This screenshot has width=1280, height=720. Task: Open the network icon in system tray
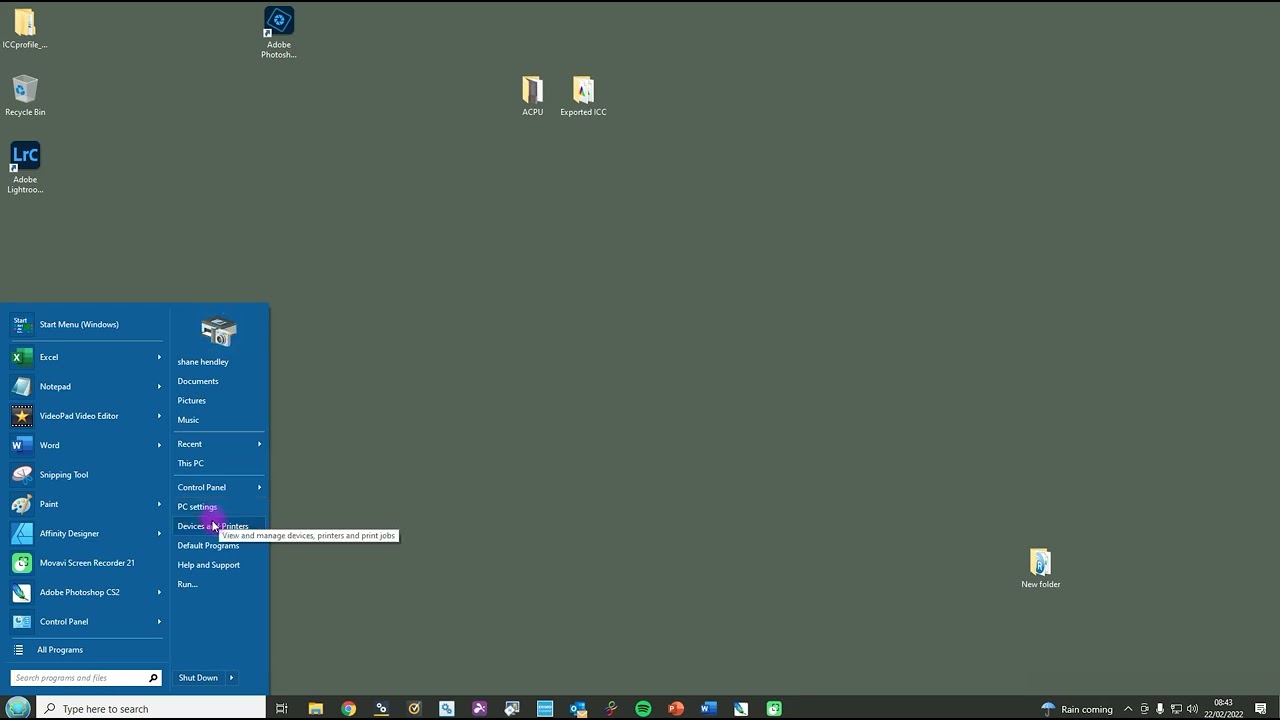click(1176, 709)
